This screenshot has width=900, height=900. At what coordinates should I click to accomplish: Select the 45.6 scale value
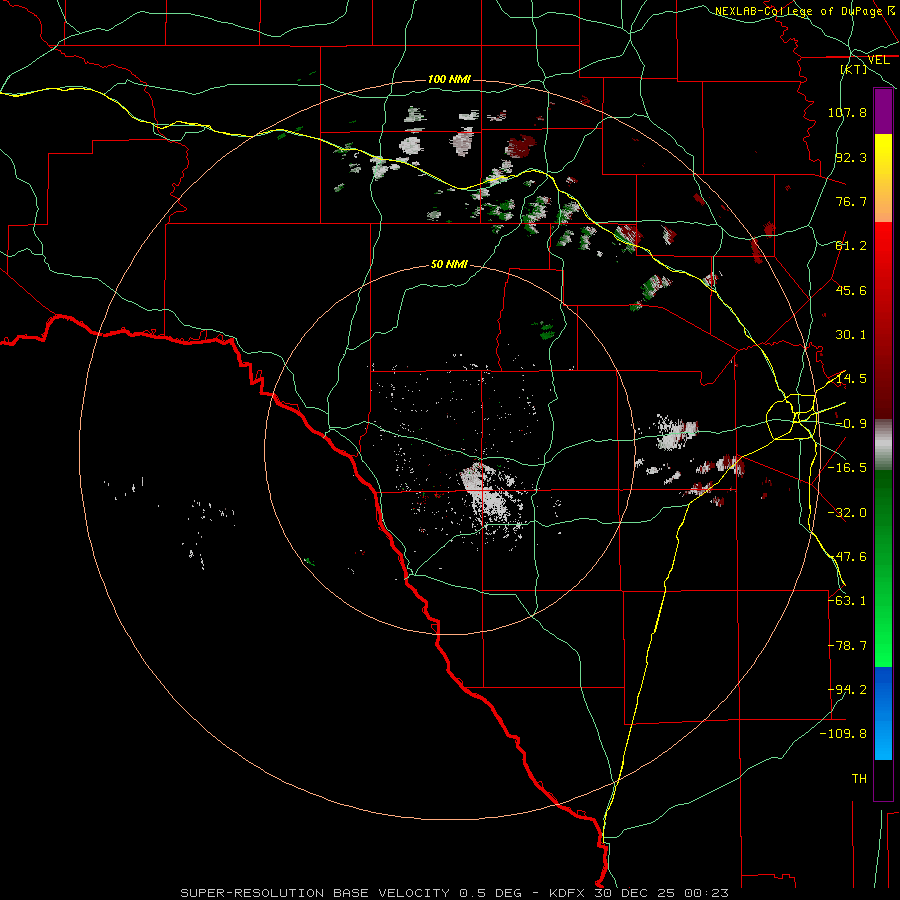pos(851,290)
